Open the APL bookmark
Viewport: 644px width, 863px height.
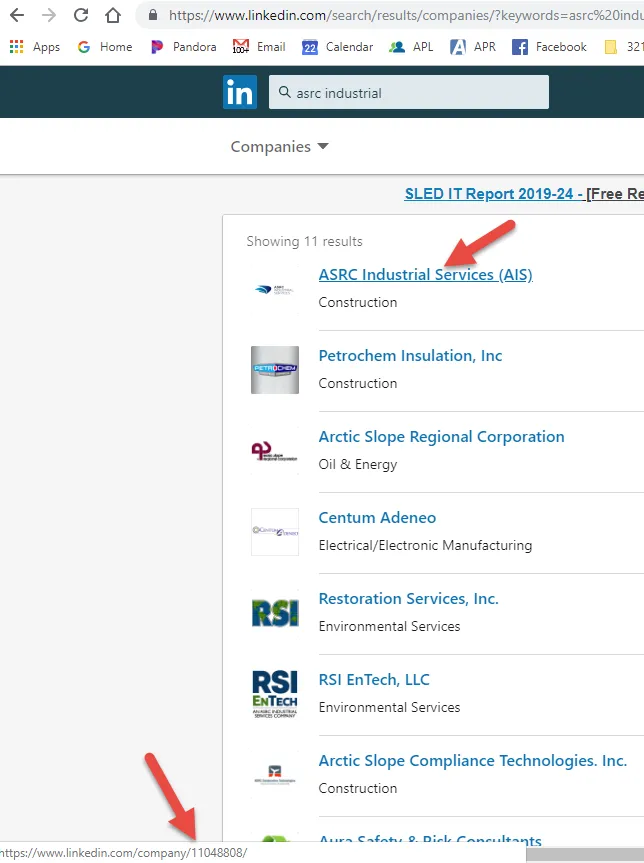coord(411,47)
